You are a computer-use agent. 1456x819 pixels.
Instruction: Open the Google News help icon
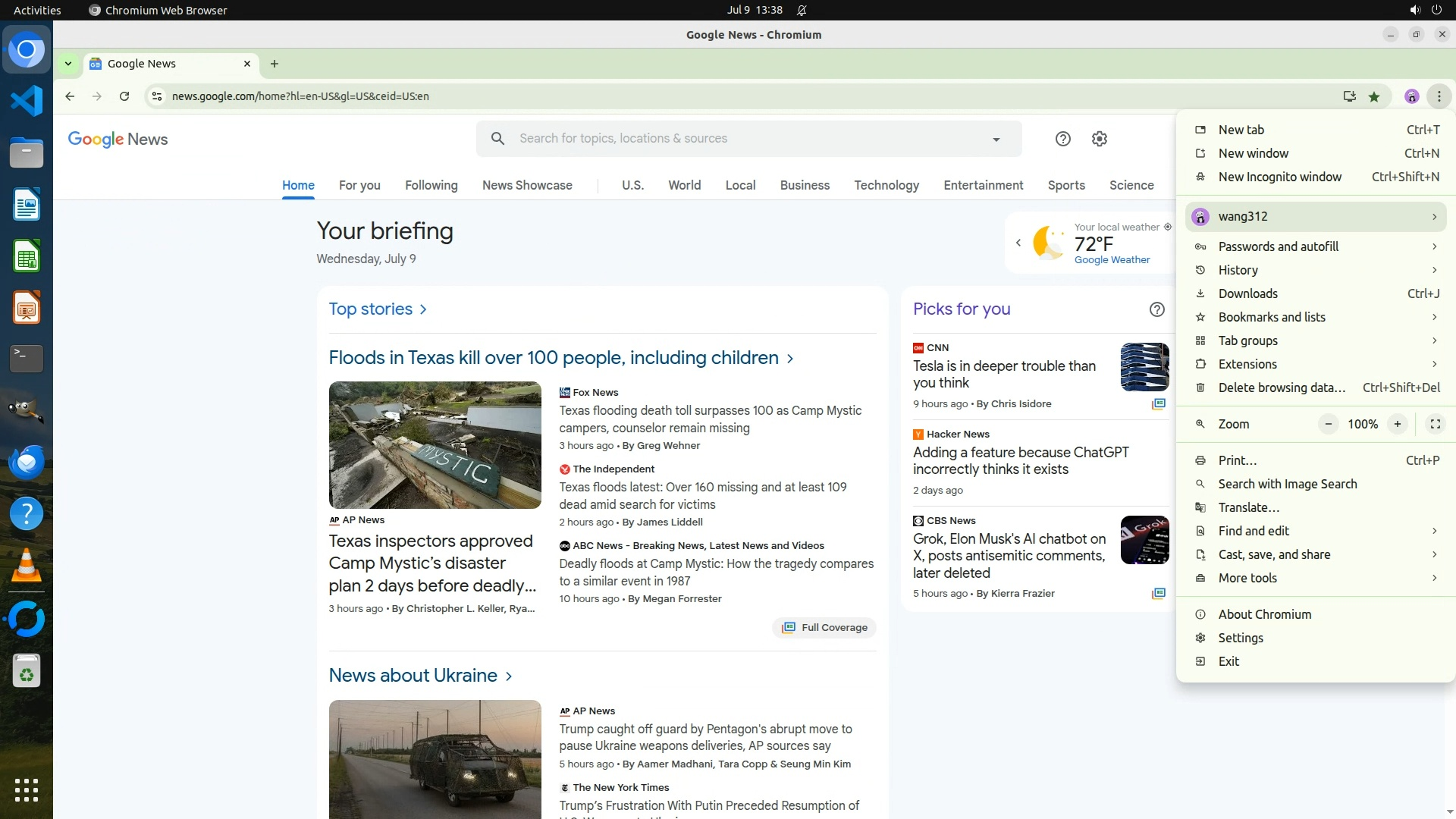tap(1063, 139)
